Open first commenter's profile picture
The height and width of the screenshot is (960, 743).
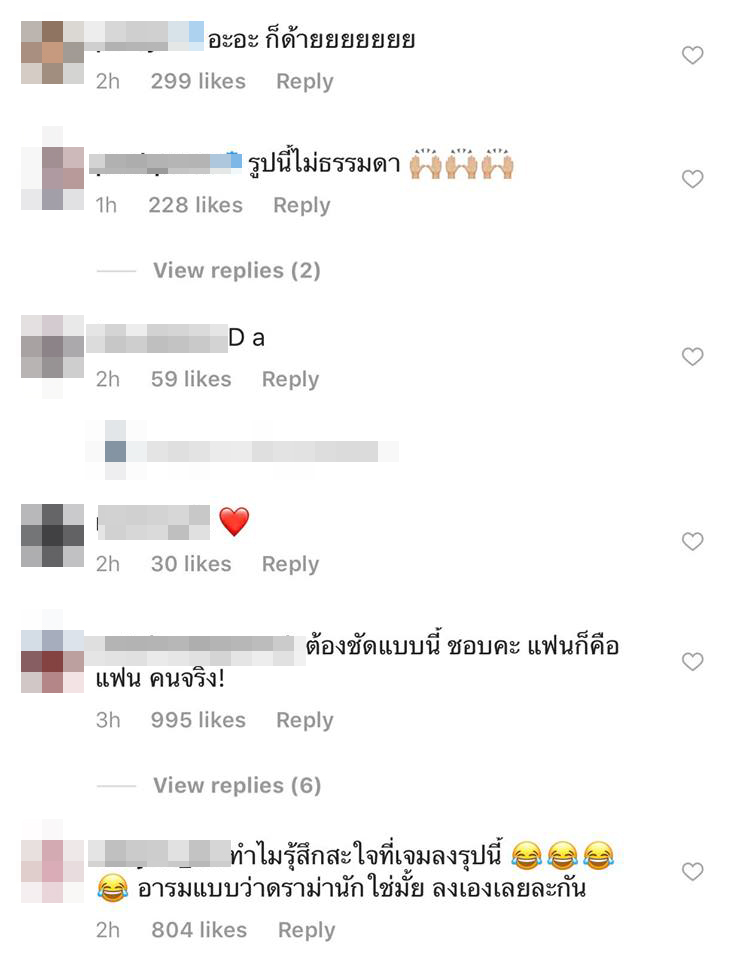coord(53,53)
